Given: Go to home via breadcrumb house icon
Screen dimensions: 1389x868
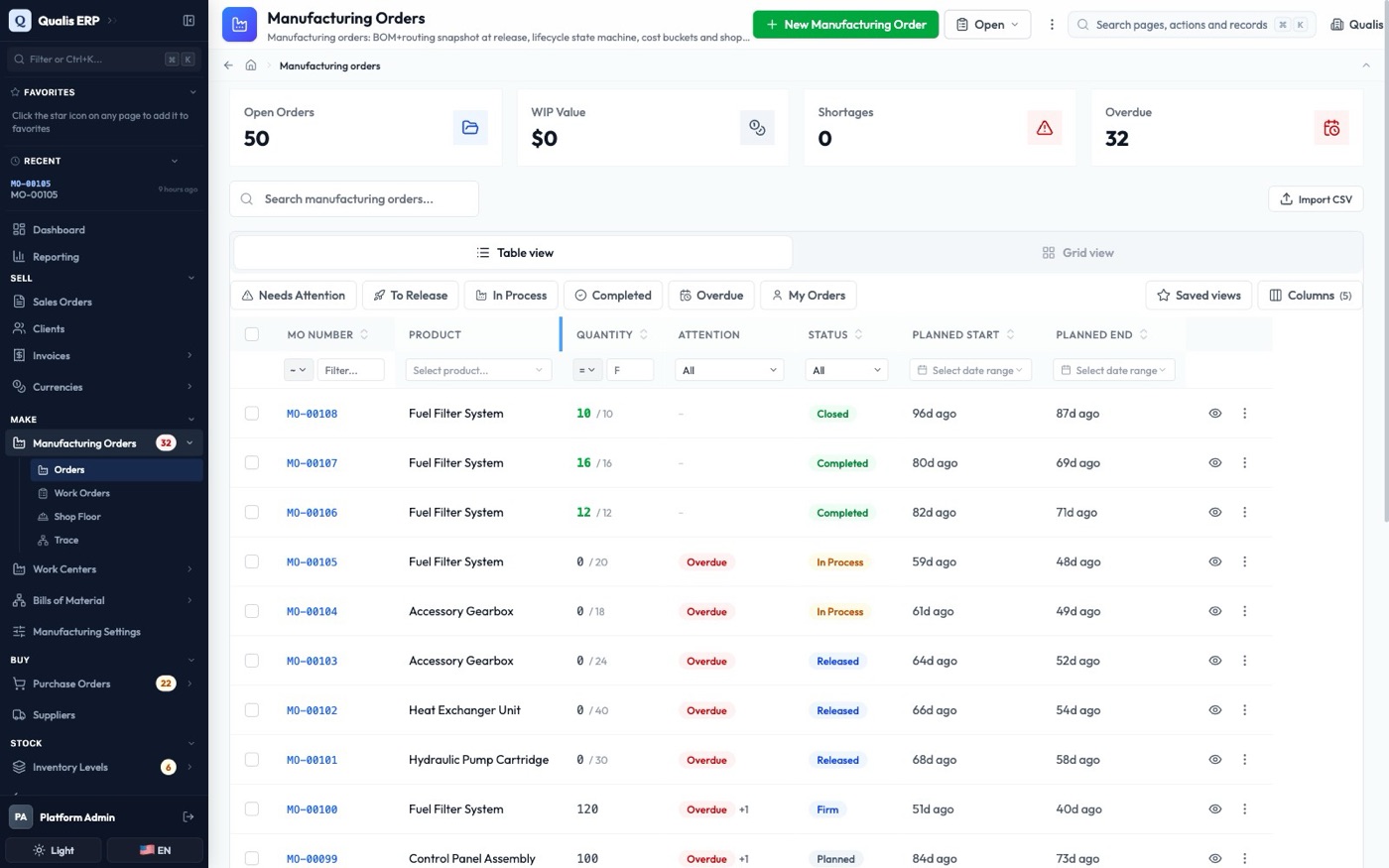Looking at the screenshot, I should (x=251, y=65).
